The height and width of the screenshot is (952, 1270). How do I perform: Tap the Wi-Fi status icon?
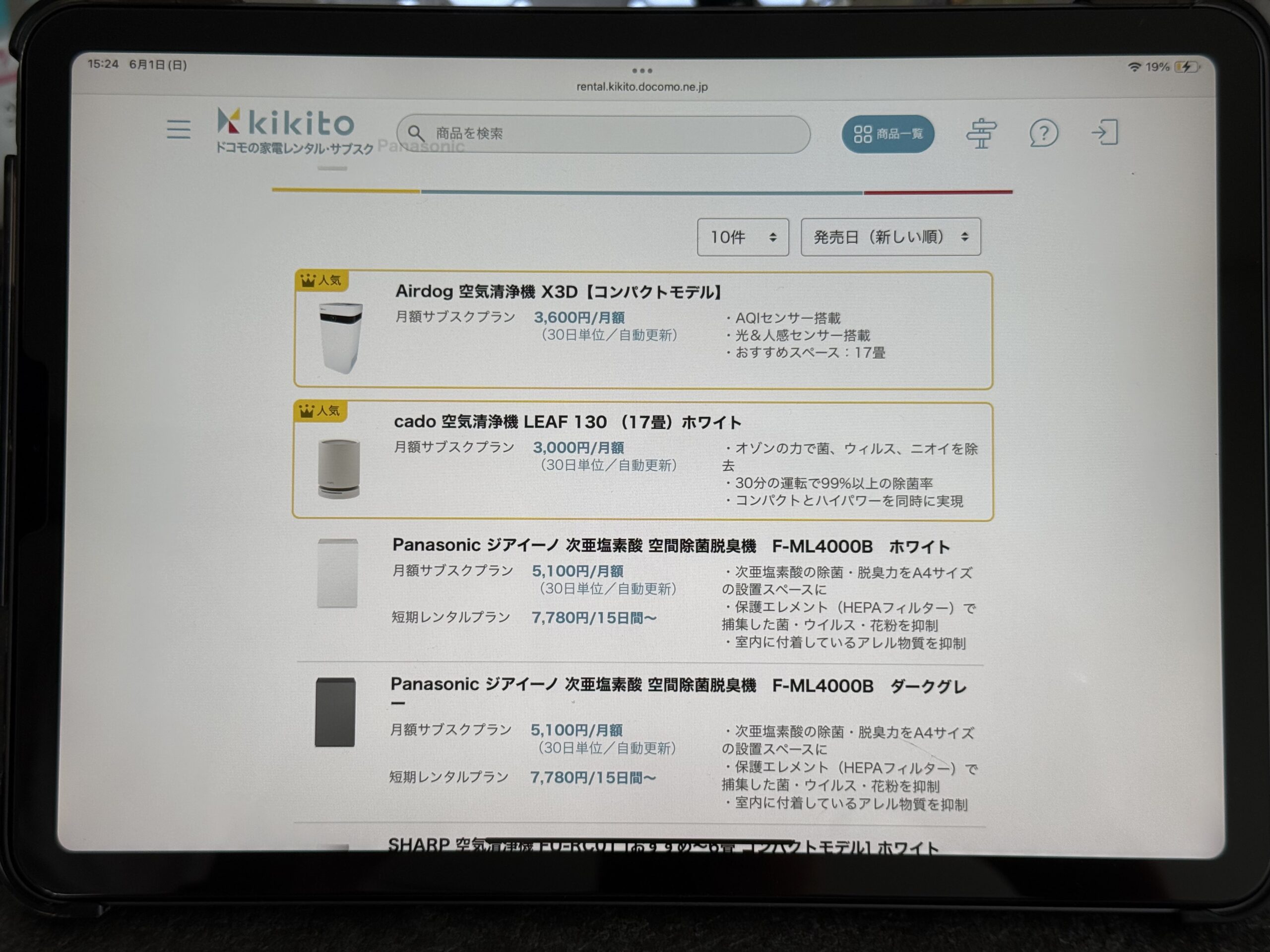click(1134, 66)
